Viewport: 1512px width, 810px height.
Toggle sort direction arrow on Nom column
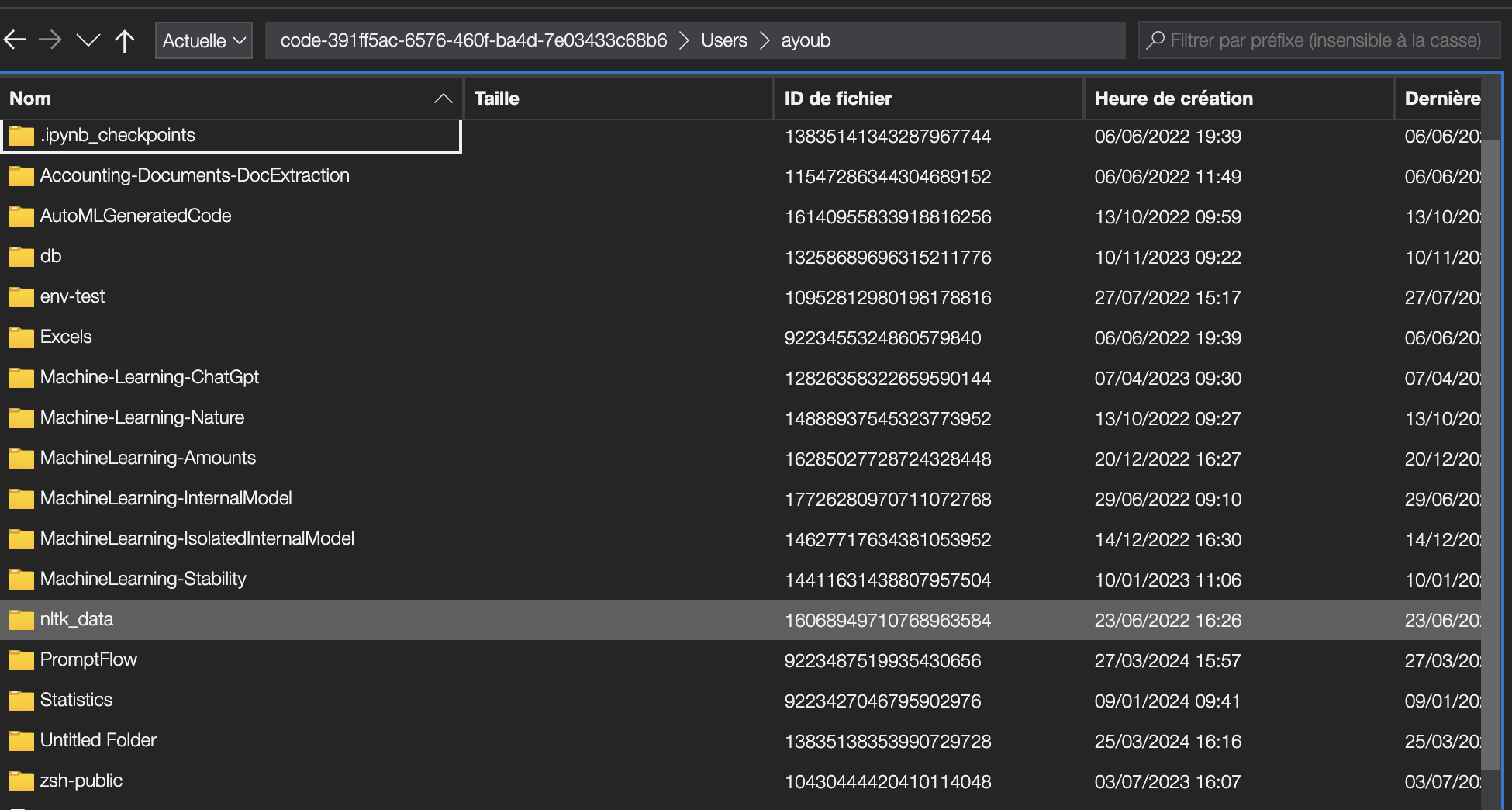[x=444, y=99]
